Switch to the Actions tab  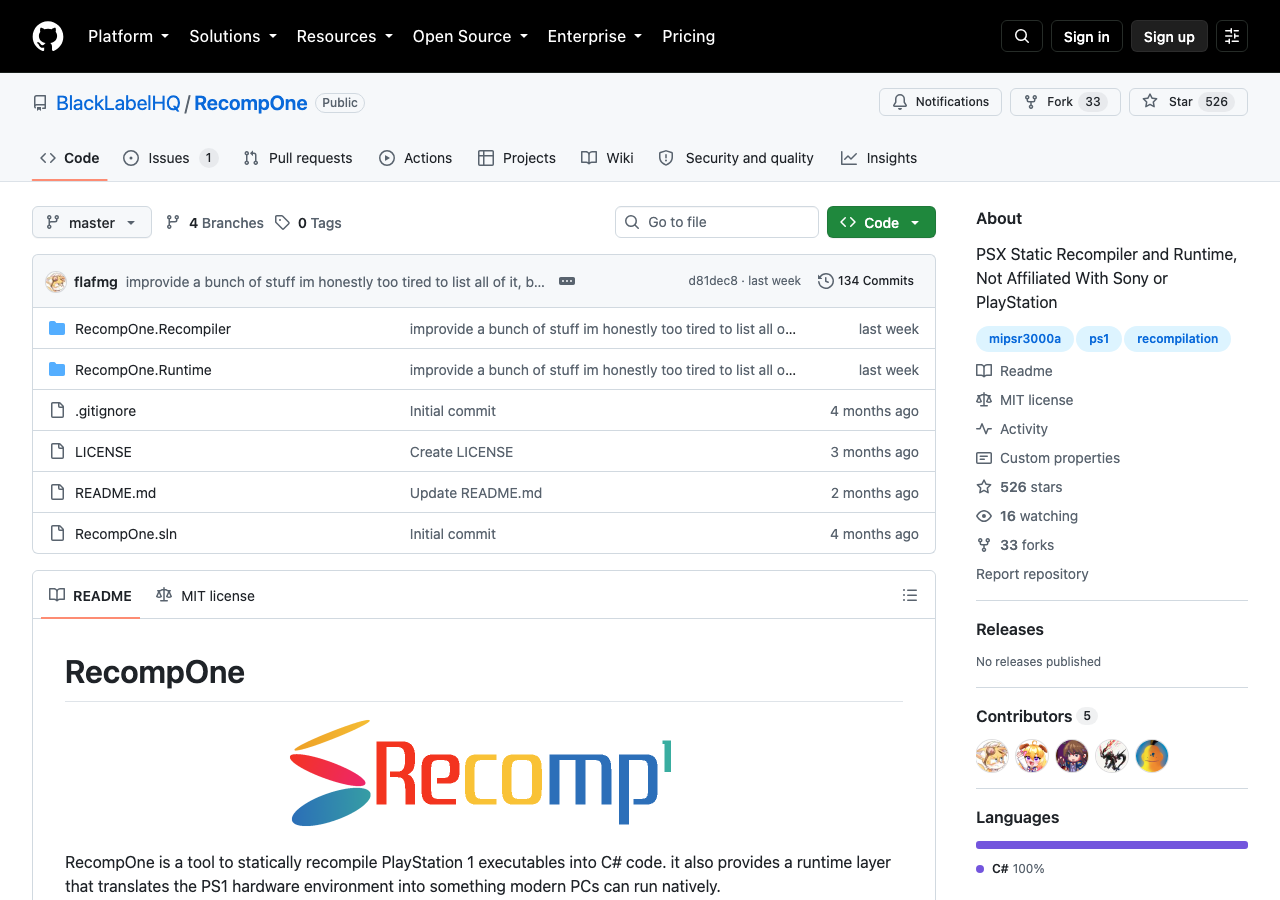coord(415,158)
